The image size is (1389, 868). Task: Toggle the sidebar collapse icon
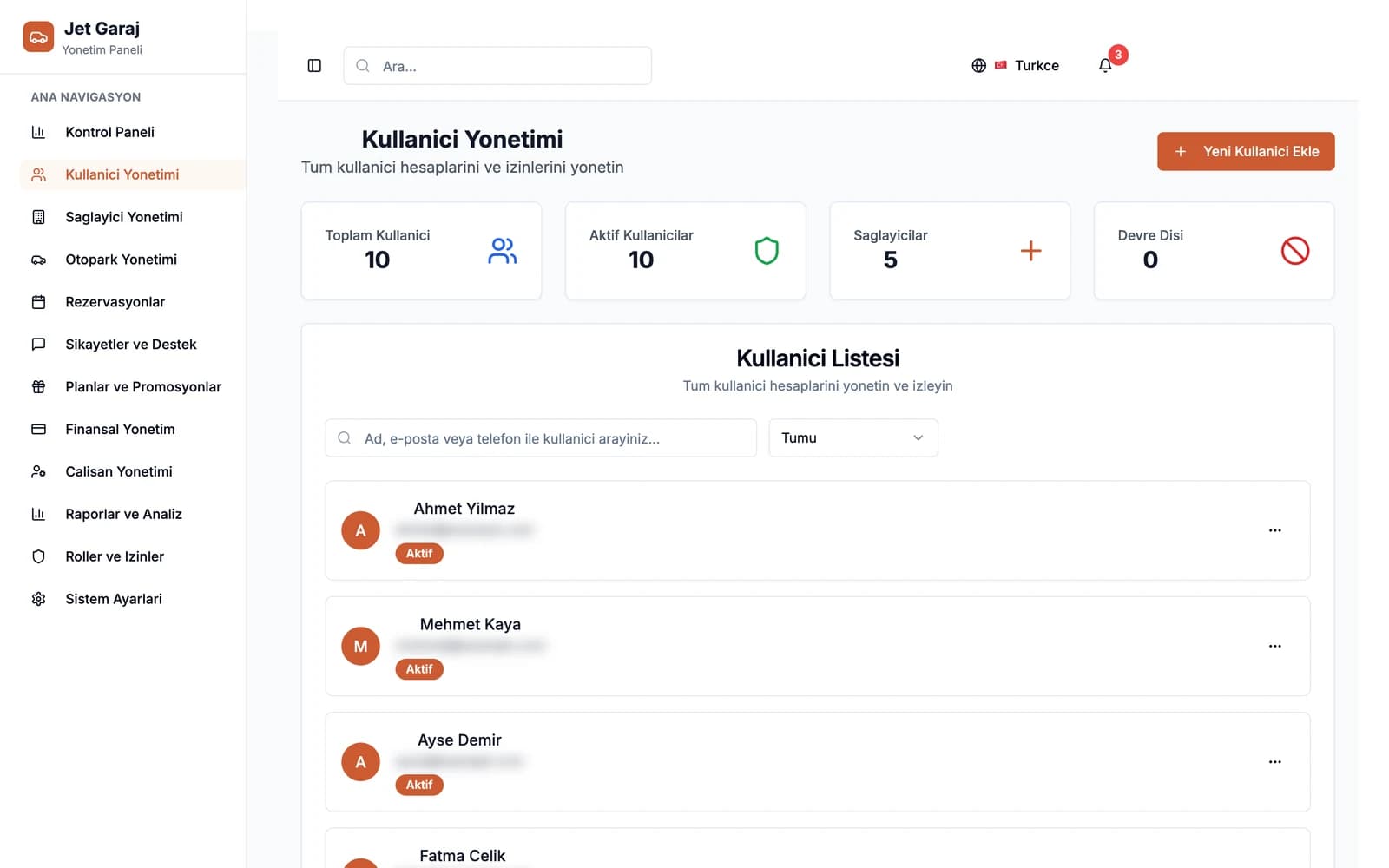(314, 66)
